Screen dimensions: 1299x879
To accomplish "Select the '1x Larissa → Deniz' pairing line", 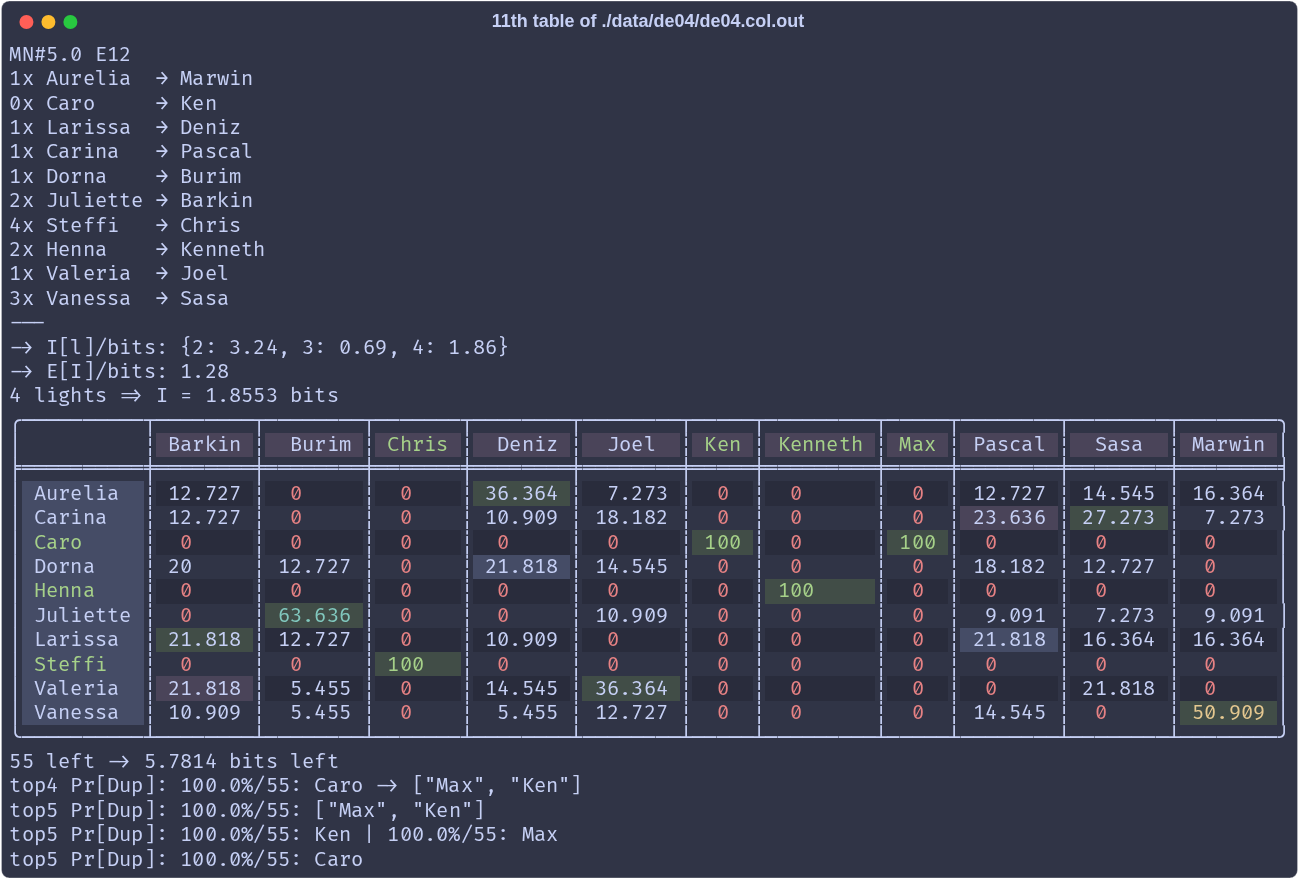I will [125, 127].
